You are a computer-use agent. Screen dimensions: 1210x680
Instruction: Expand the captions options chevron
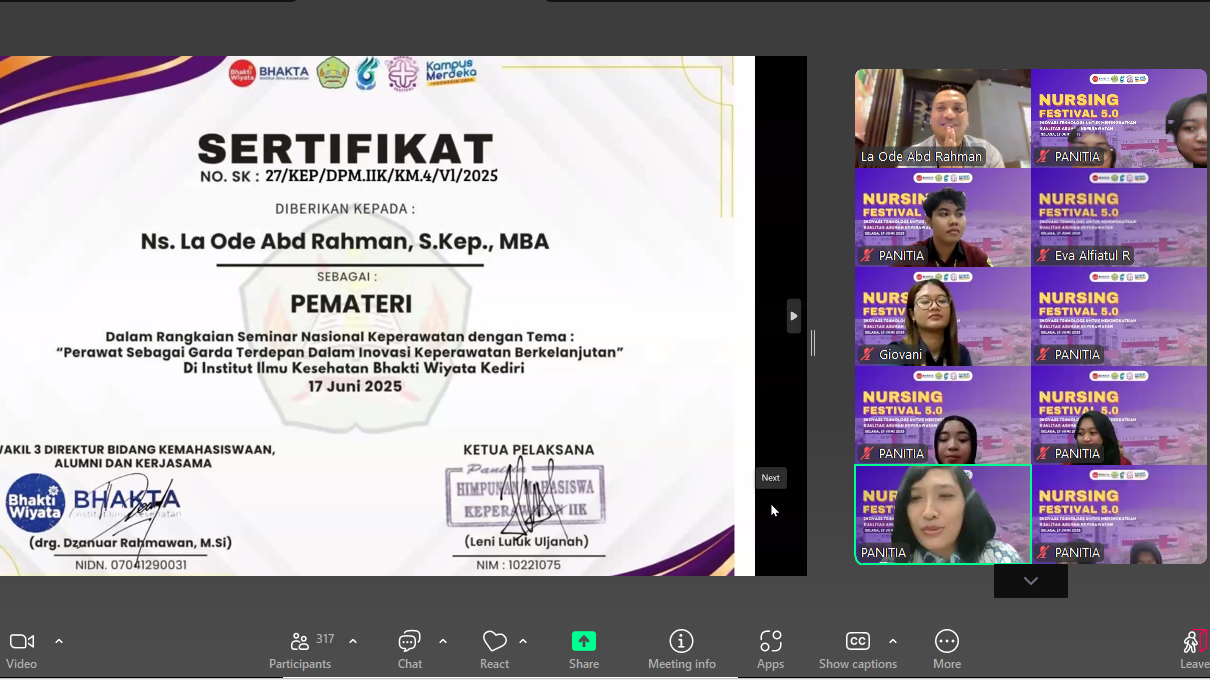[x=893, y=641]
